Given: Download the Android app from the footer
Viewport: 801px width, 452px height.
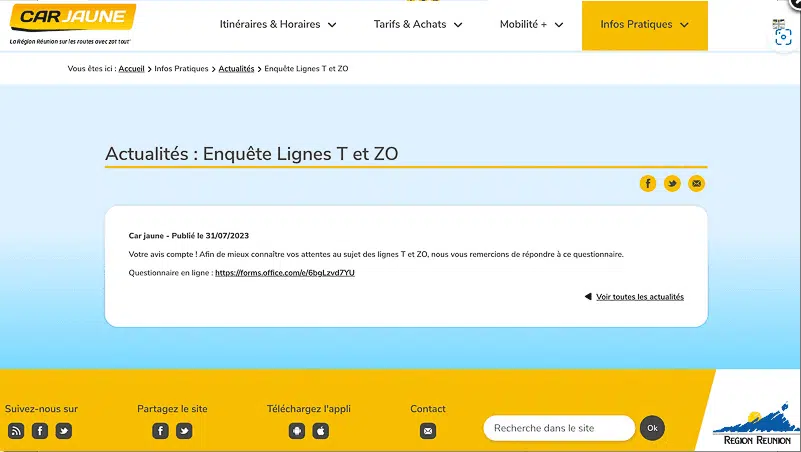Looking at the screenshot, I should 297,431.
